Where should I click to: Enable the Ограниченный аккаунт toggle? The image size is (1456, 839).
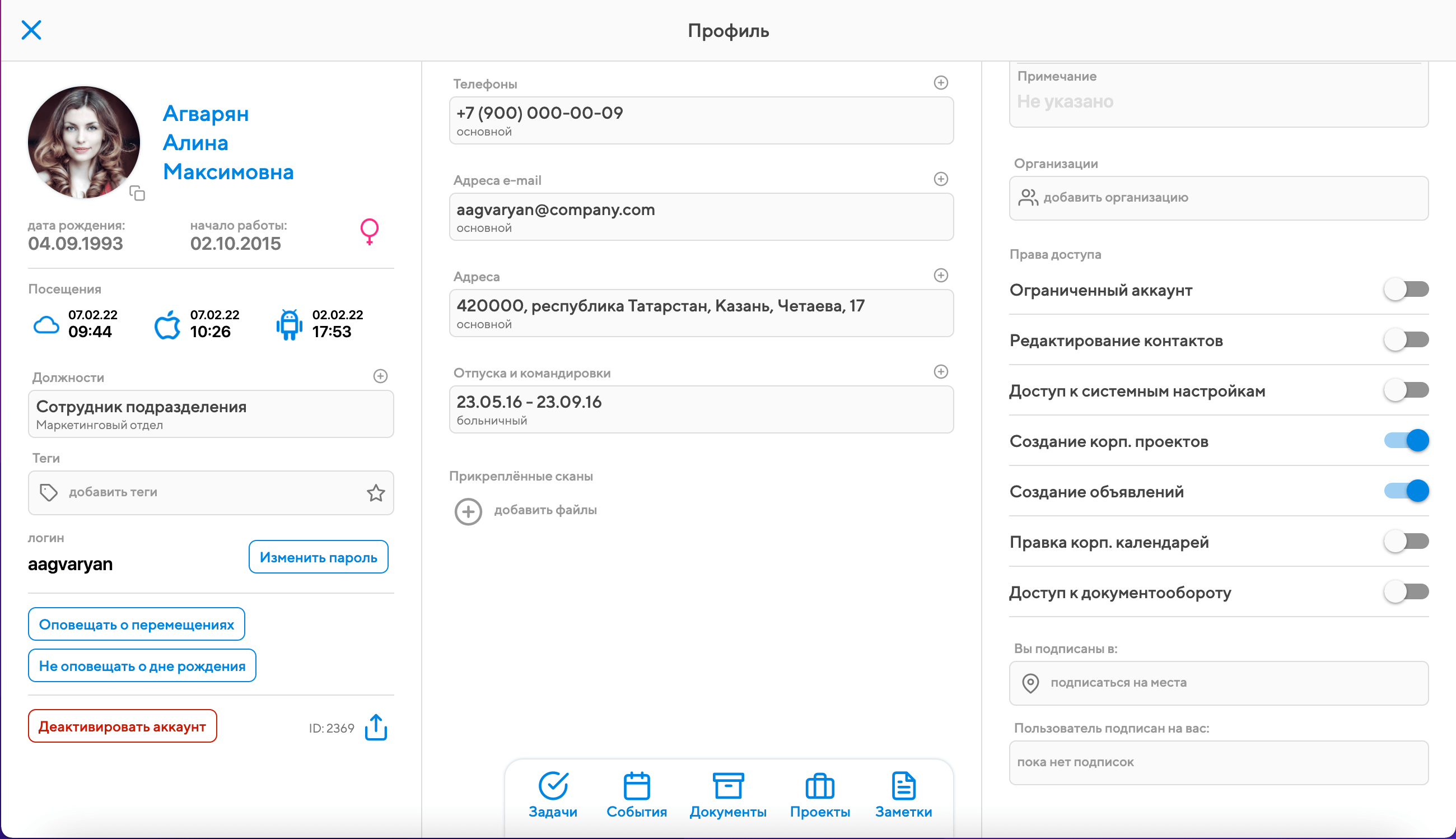(1406, 289)
